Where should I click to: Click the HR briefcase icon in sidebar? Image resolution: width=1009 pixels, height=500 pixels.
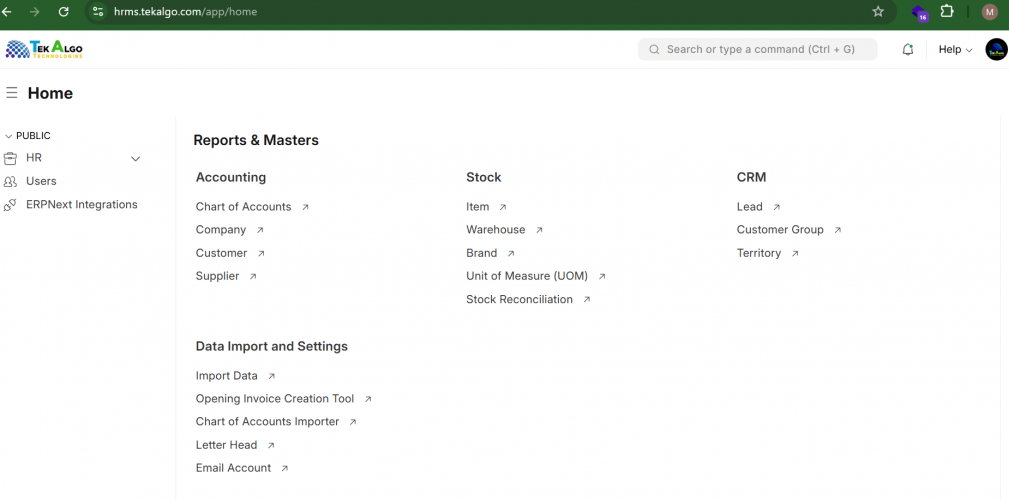(10, 158)
